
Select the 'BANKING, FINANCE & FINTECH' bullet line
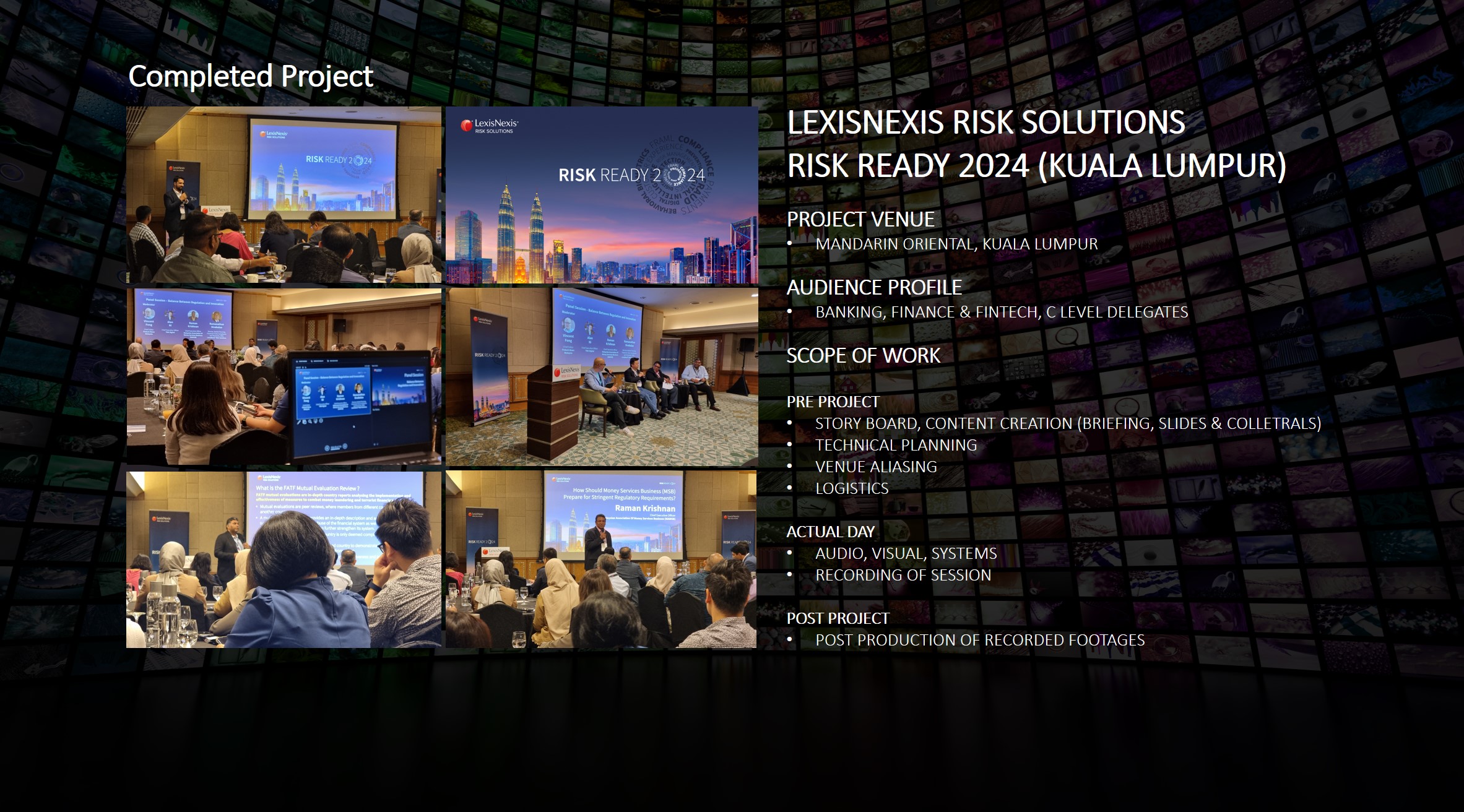coord(1002,312)
